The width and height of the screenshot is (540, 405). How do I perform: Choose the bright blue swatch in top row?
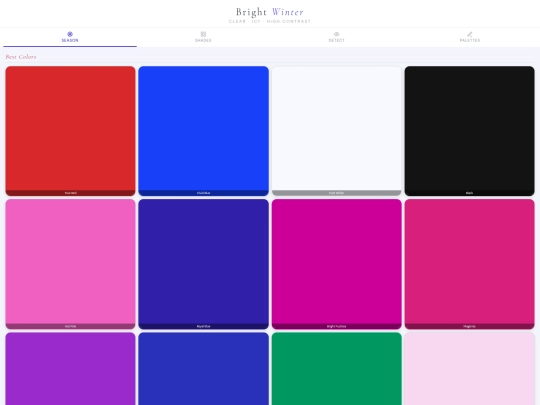pyautogui.click(x=204, y=131)
